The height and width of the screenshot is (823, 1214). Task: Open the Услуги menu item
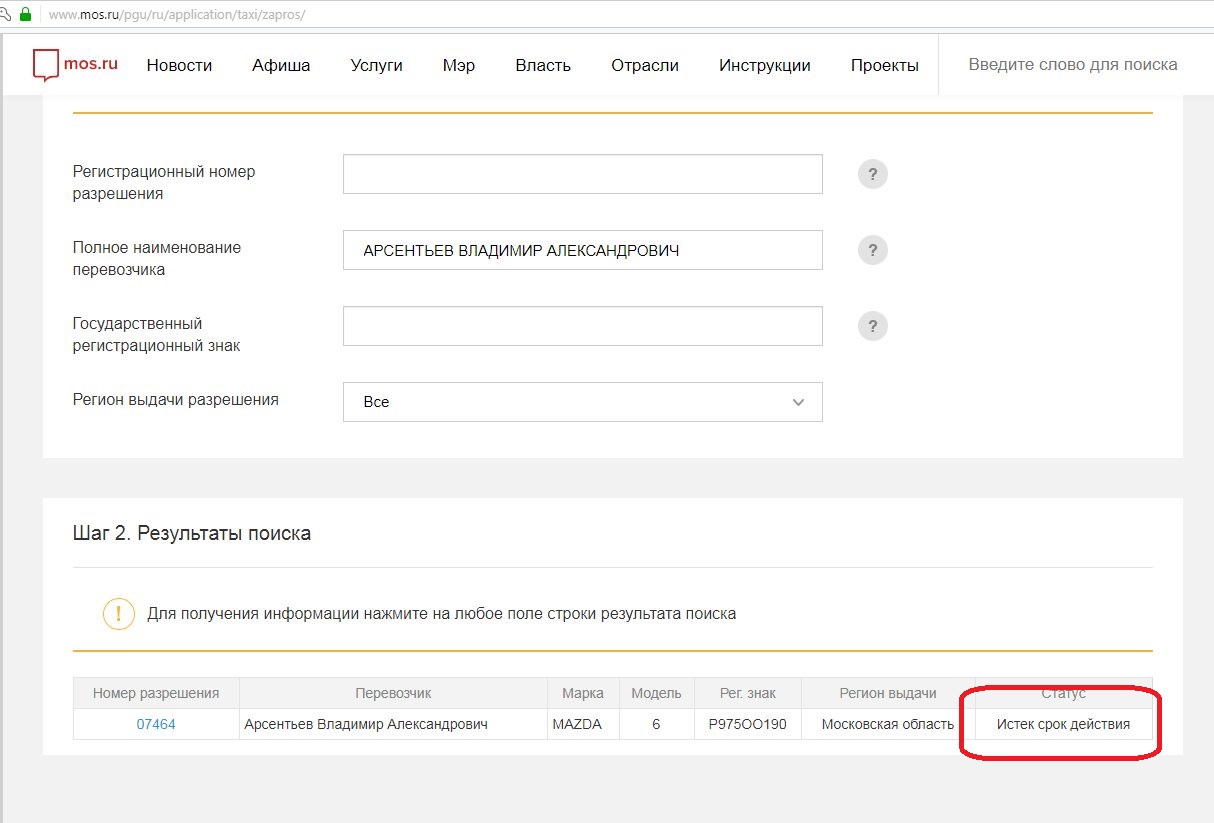376,65
